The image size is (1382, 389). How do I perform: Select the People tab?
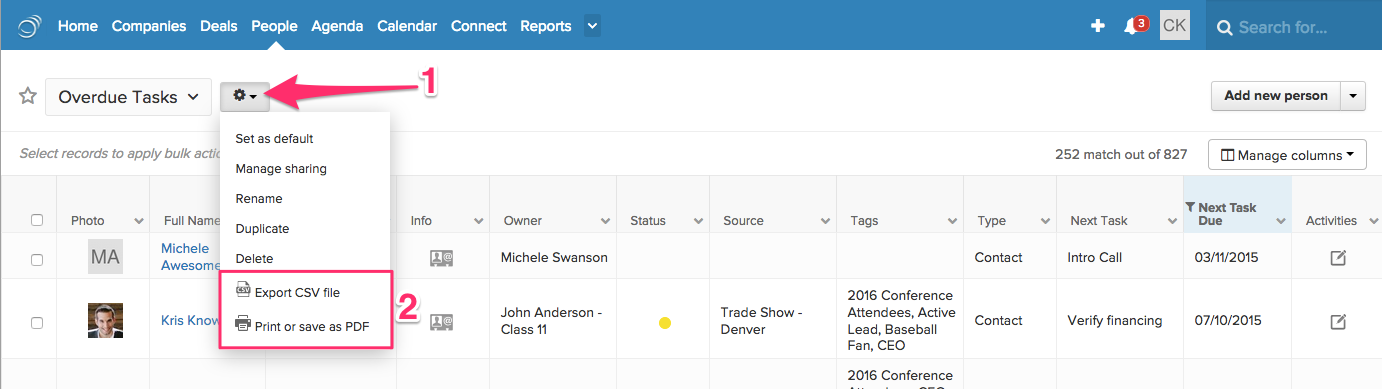coord(274,26)
